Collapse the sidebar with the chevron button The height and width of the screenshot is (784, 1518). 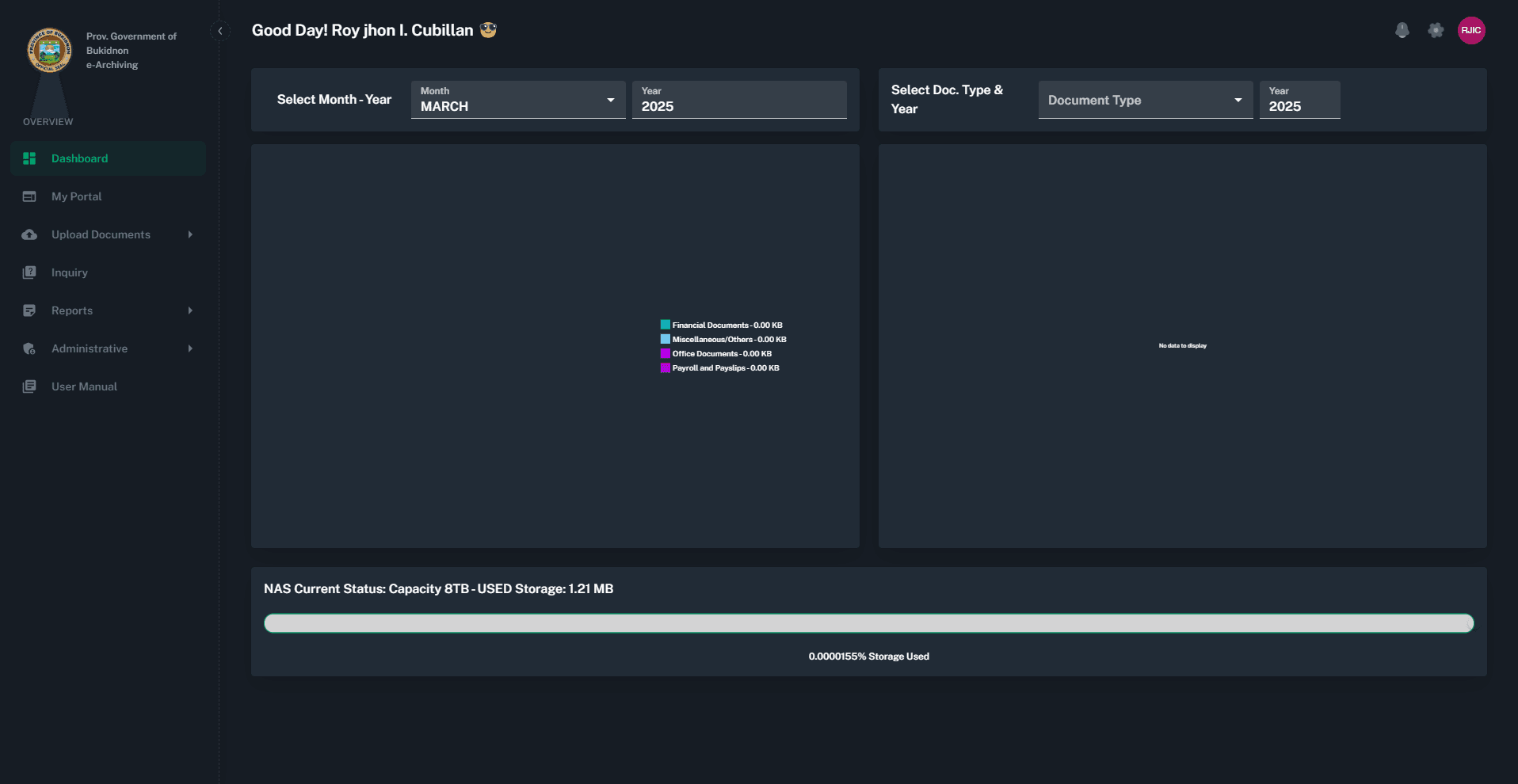pos(220,31)
